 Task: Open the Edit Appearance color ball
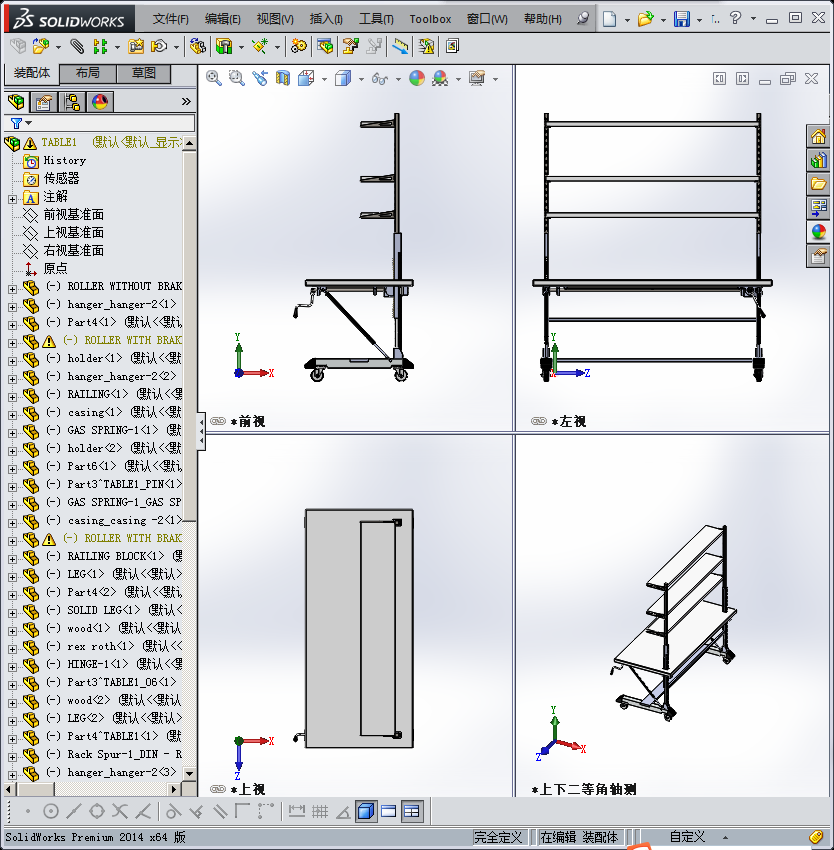coord(416,79)
